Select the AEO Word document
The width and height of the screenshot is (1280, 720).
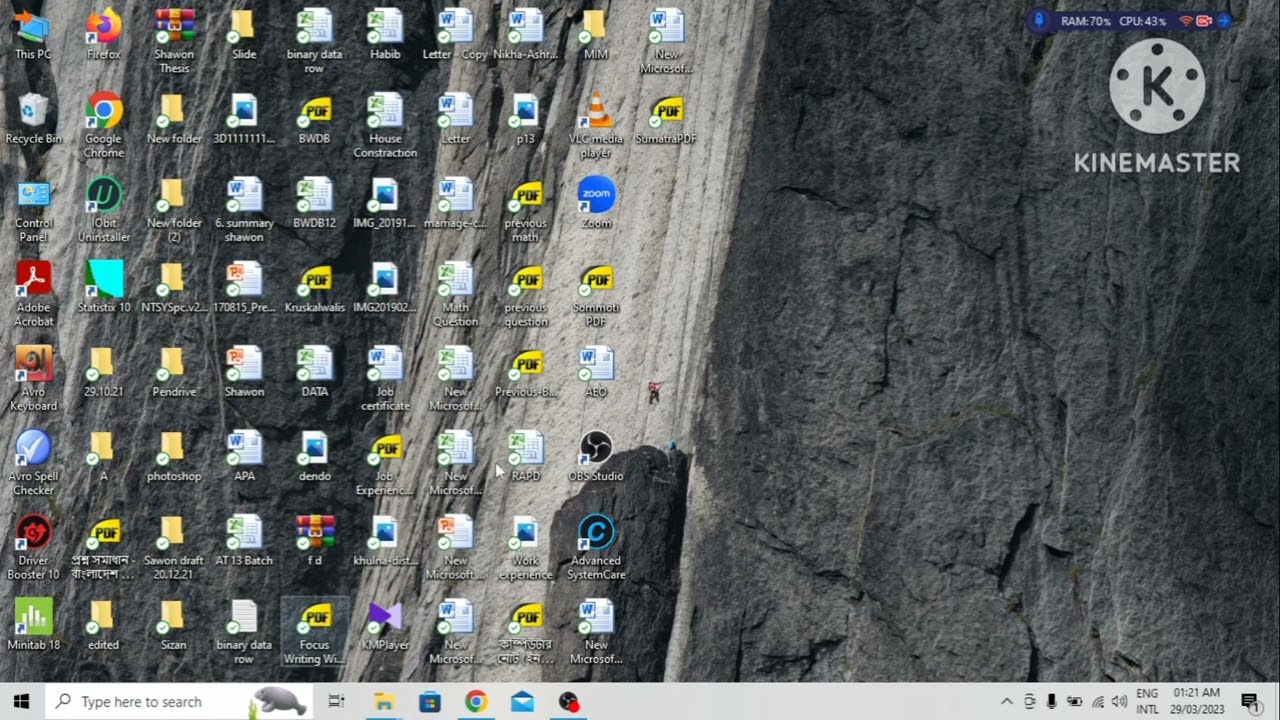pos(596,372)
